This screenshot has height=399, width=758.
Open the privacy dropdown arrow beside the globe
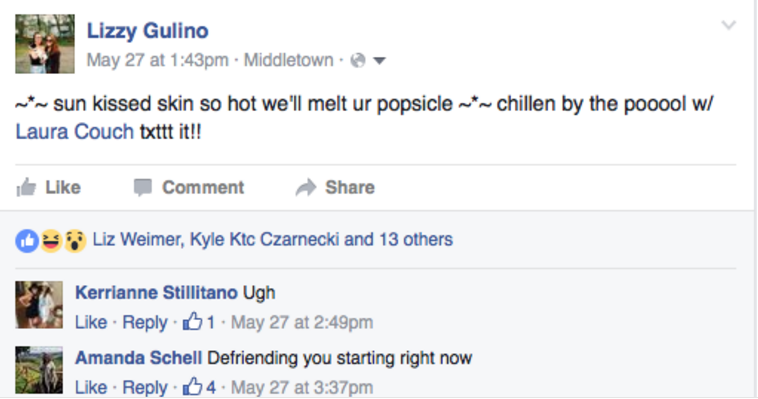tap(379, 61)
